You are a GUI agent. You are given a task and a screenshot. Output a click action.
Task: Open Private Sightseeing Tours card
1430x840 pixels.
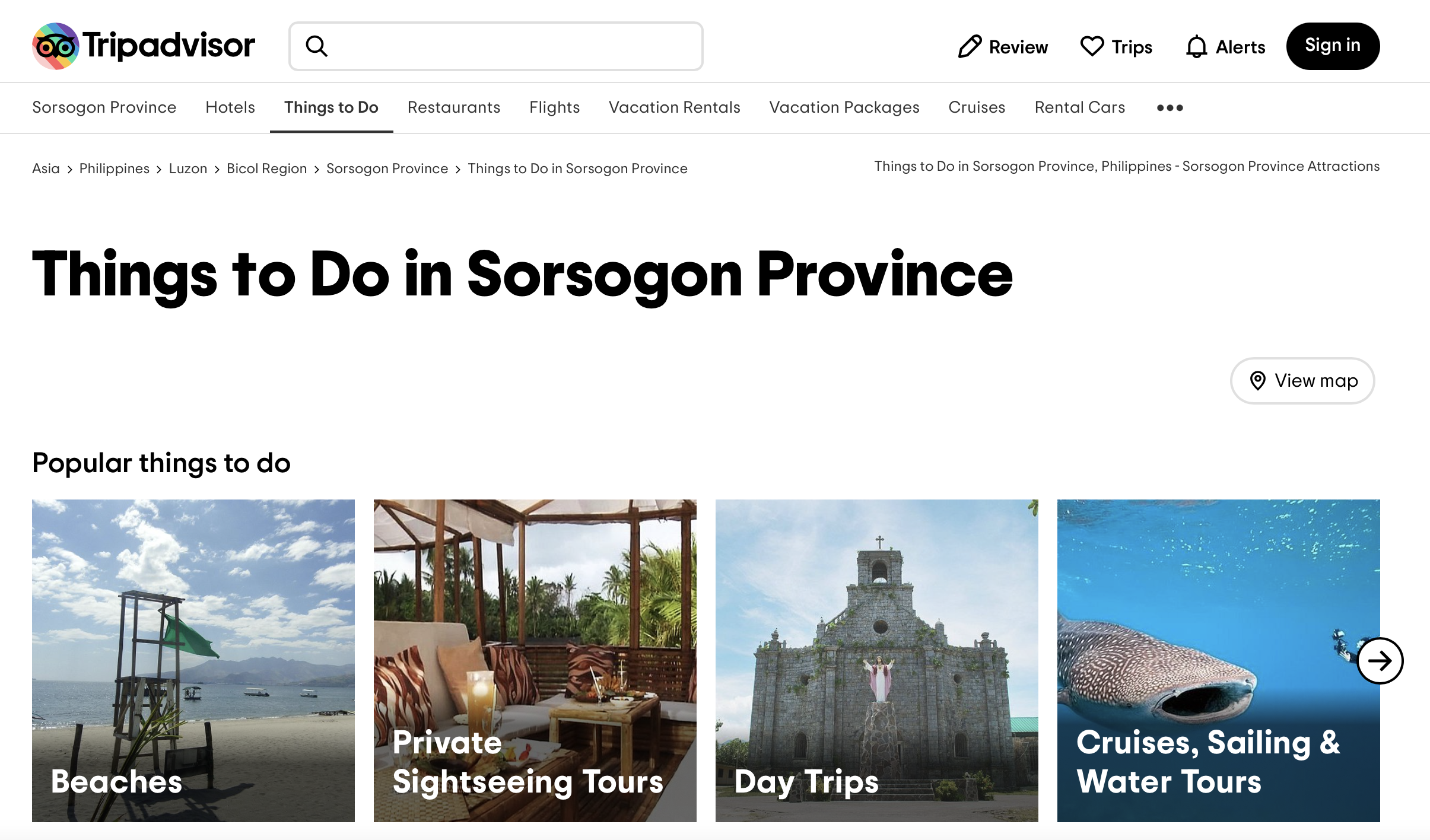click(535, 660)
